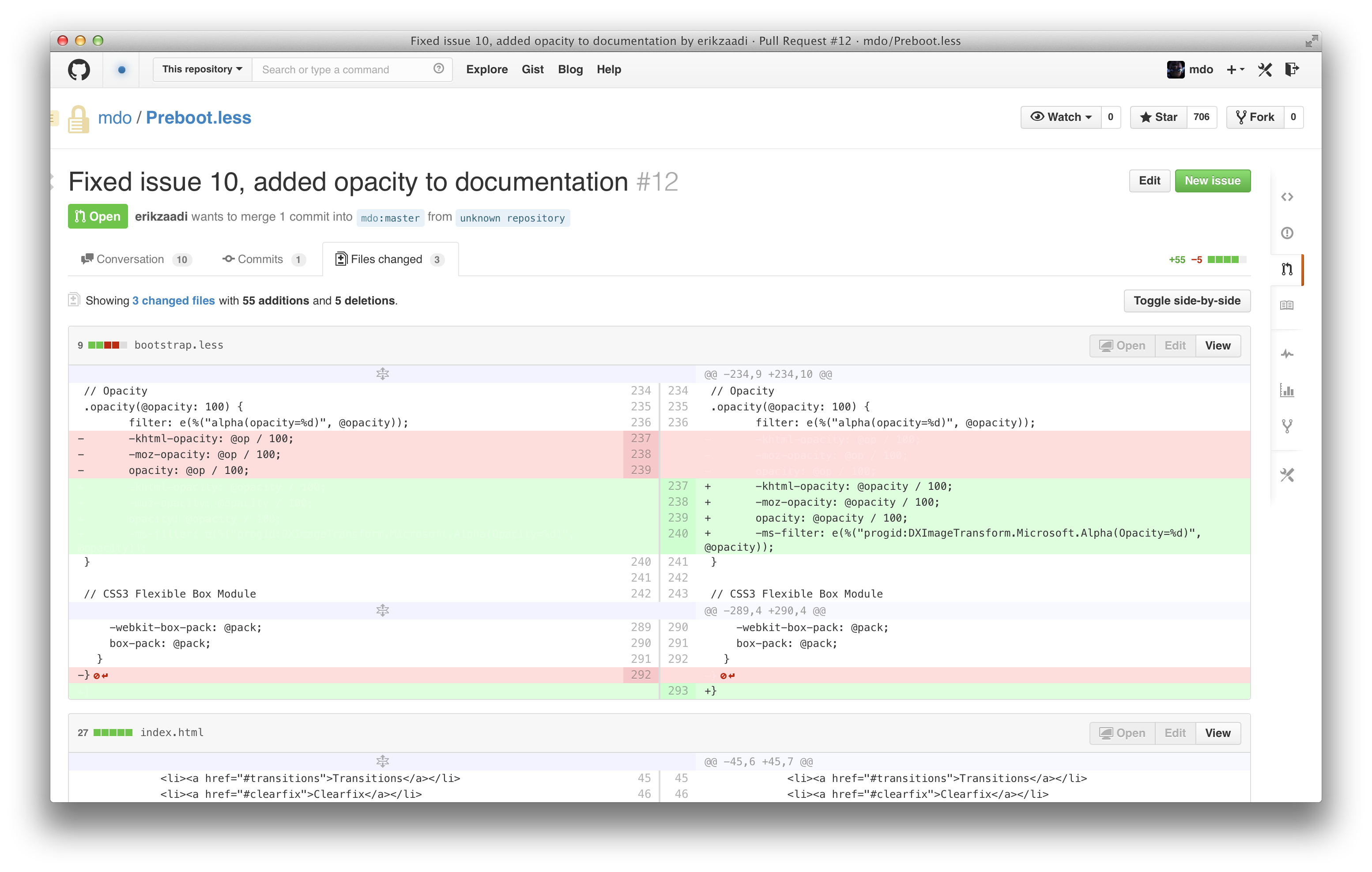Open the create-new plus dropdown in header
The height and width of the screenshot is (872, 1372).
[1235, 69]
